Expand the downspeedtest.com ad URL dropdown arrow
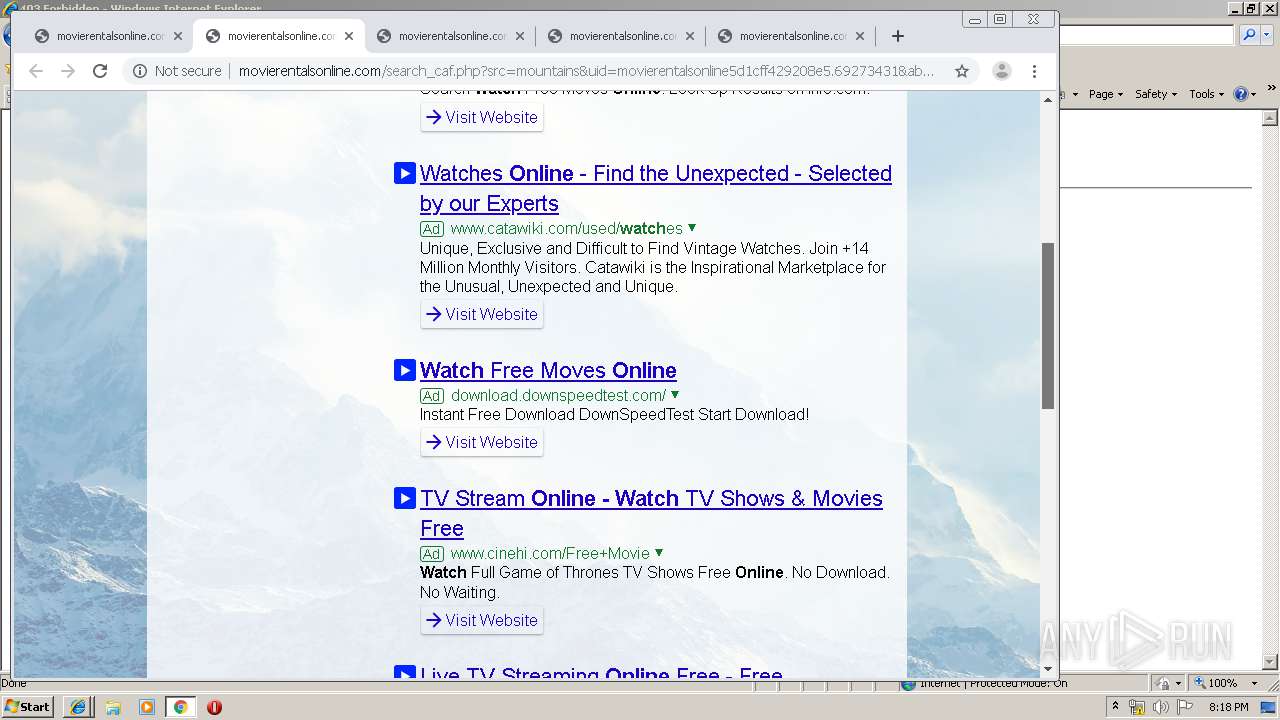This screenshot has width=1280, height=720. (x=675, y=395)
